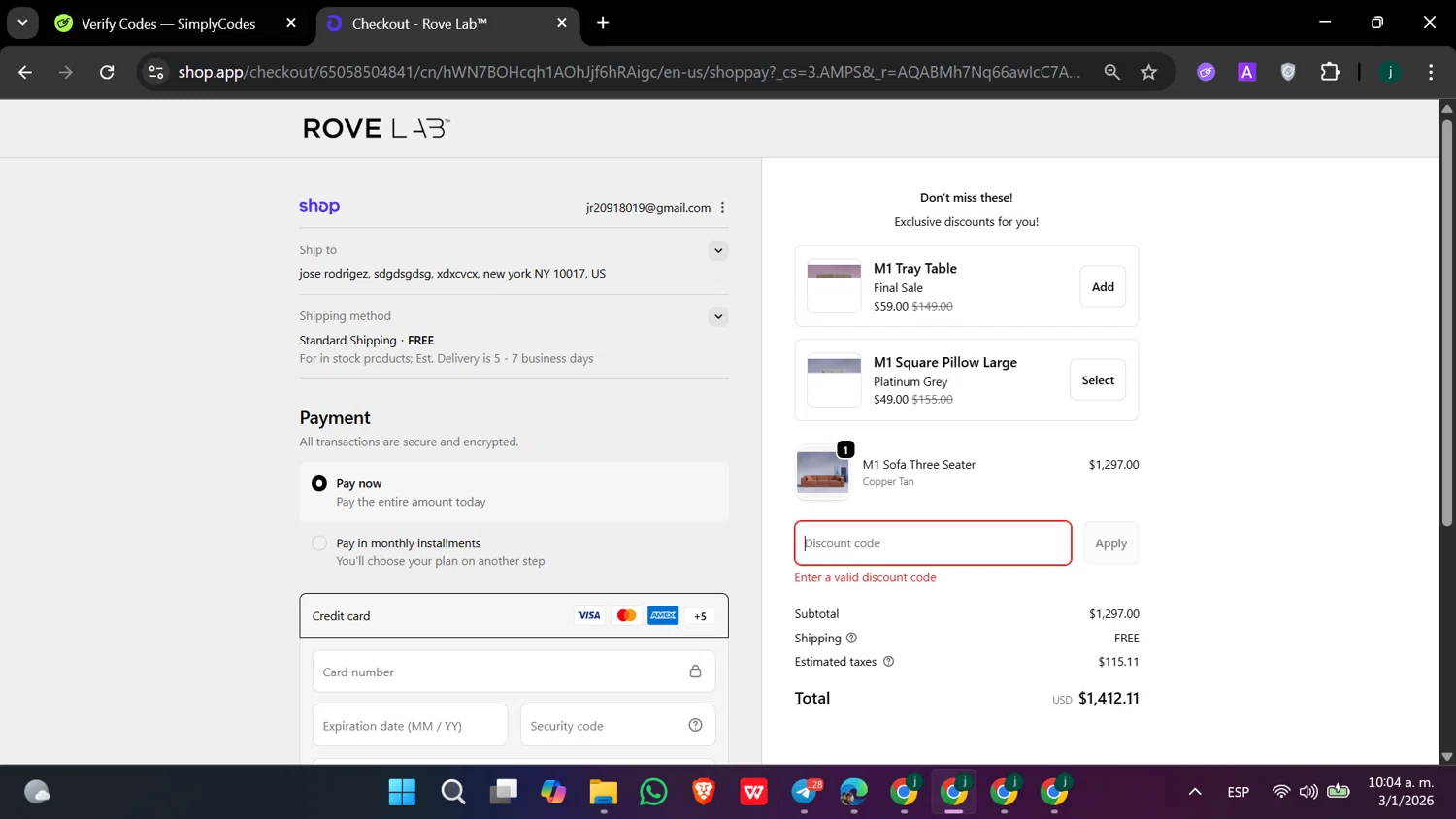Click the American Express icon
The height and width of the screenshot is (819, 1456).
click(663, 615)
